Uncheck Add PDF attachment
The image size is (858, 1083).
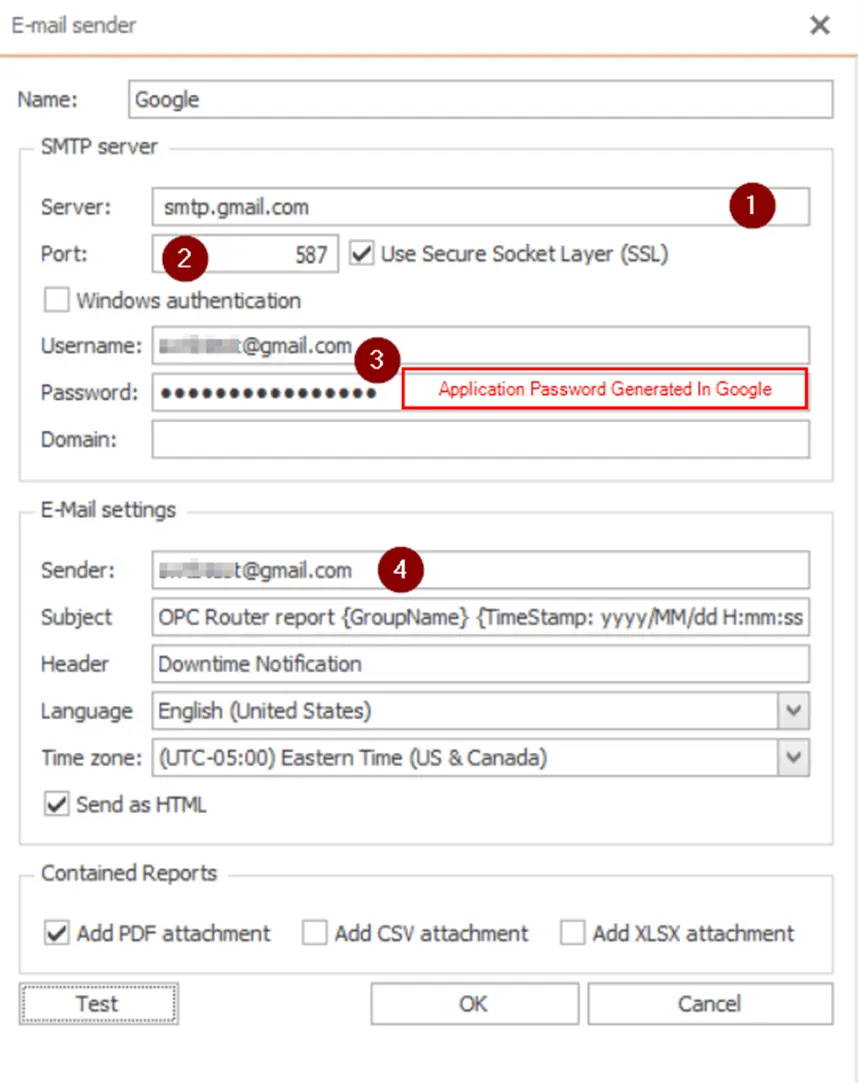point(58,933)
